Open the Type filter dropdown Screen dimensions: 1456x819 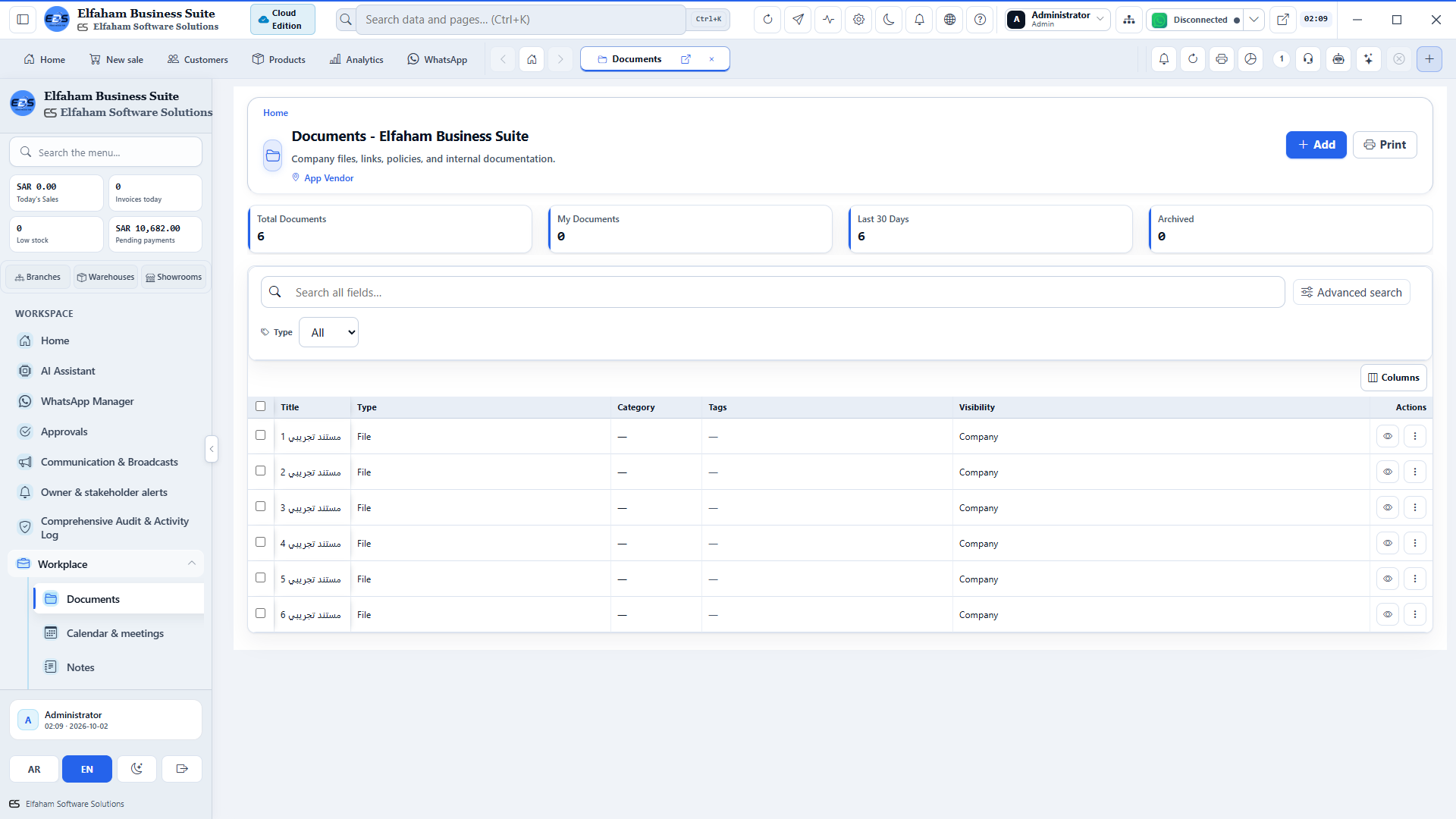point(328,332)
